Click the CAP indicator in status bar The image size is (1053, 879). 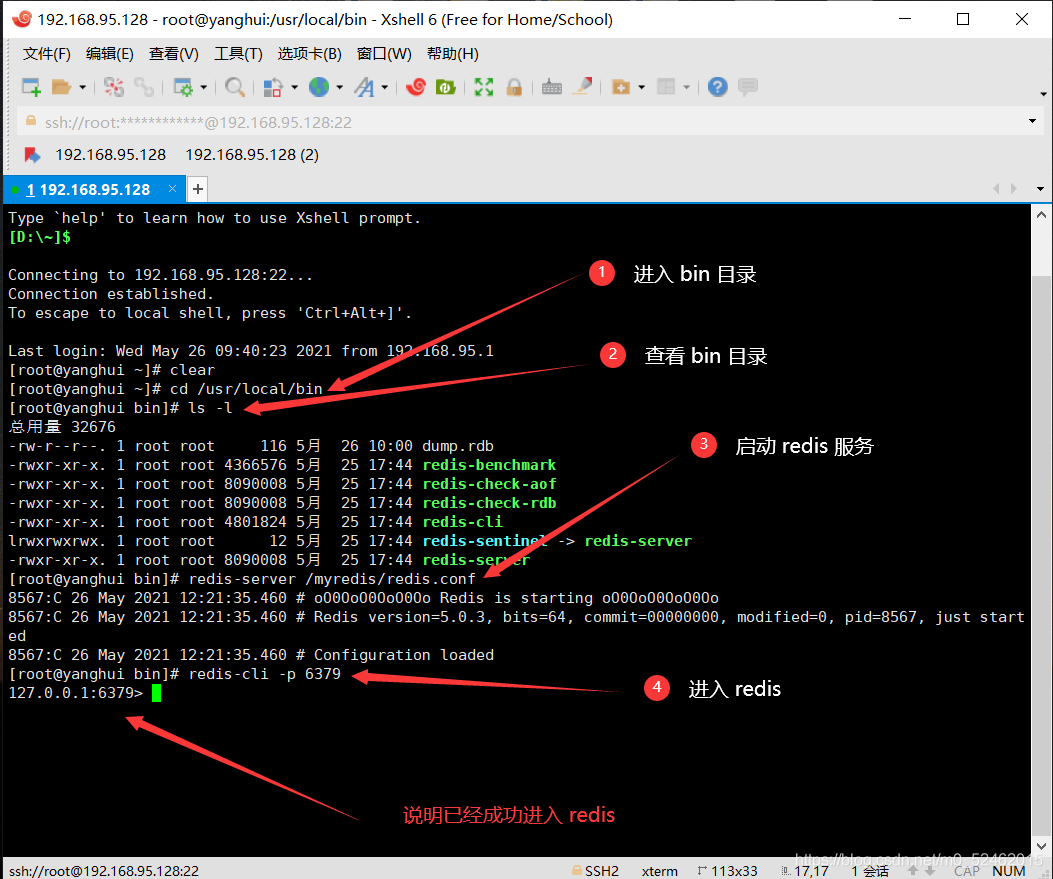(x=966, y=871)
